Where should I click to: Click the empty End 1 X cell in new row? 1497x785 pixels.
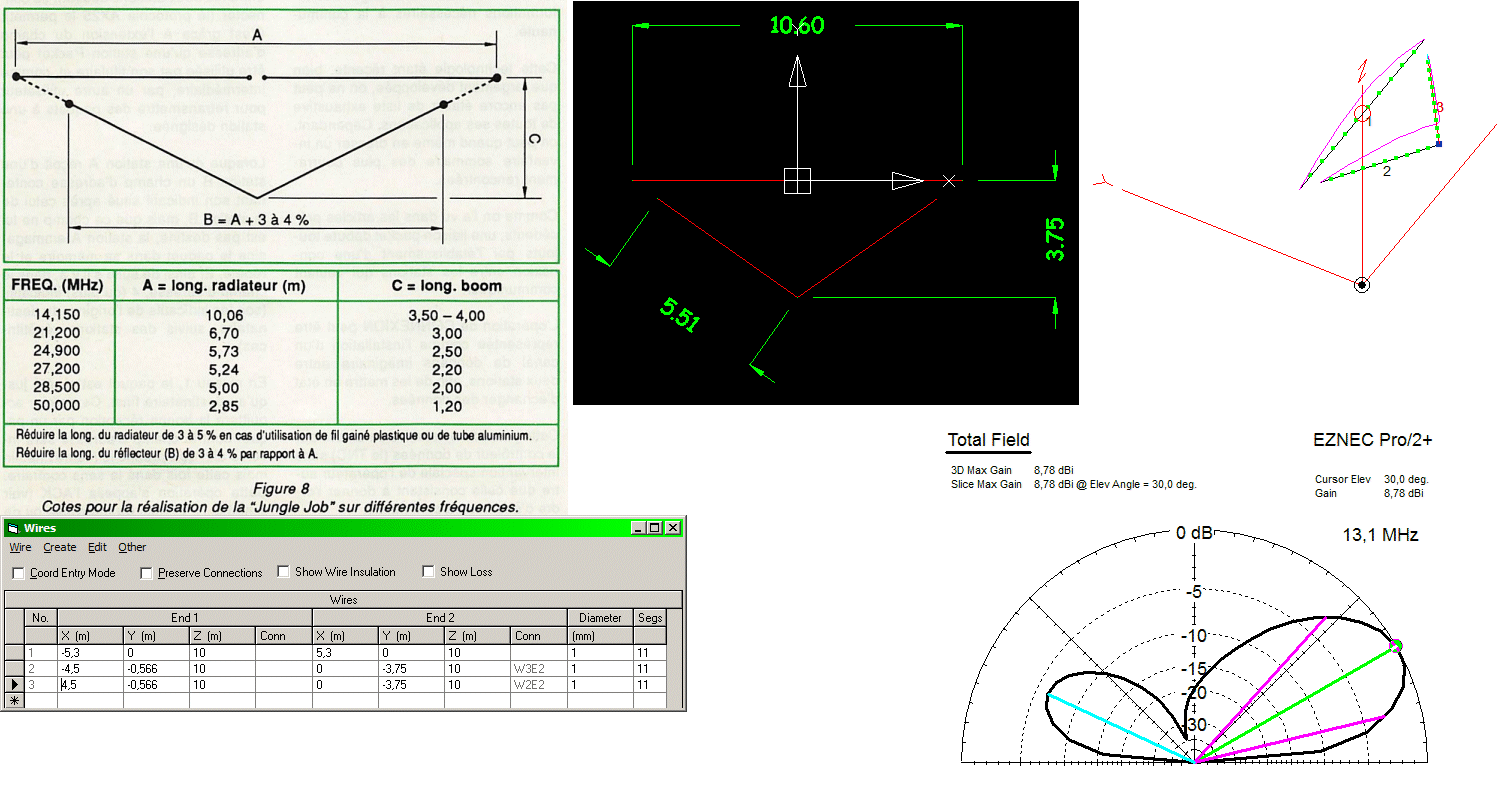pos(90,701)
